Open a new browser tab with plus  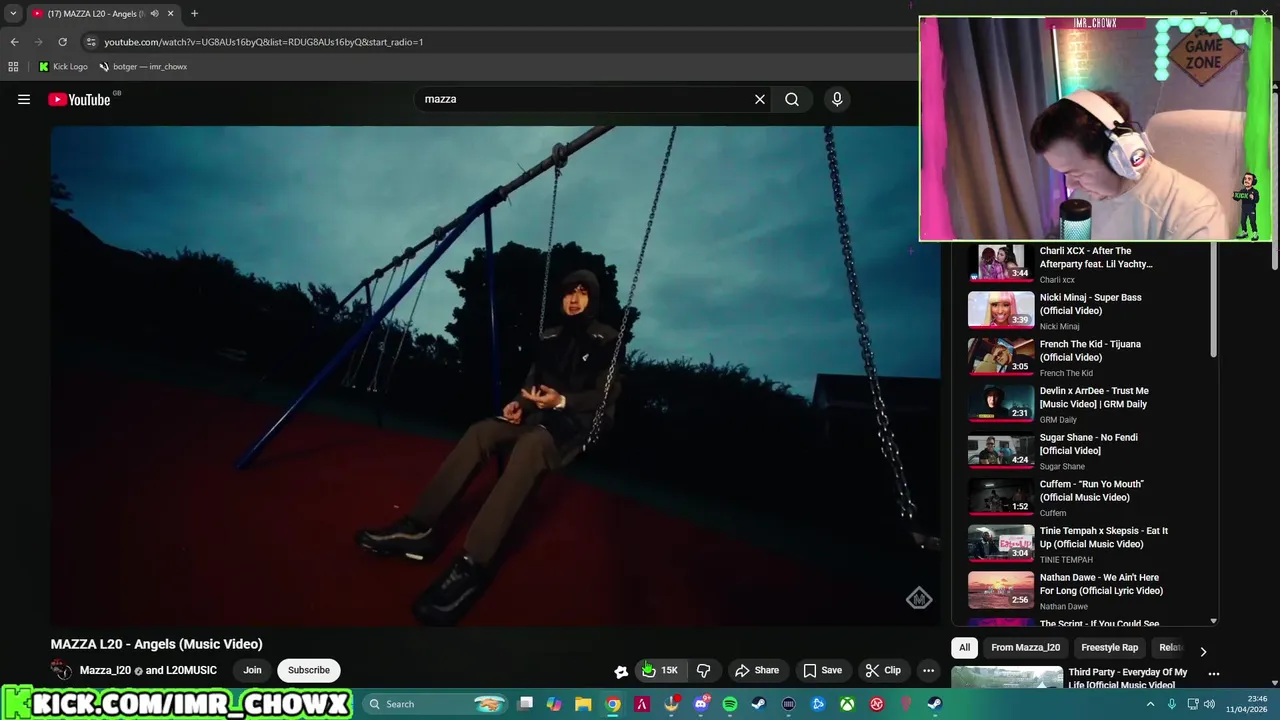tap(194, 14)
